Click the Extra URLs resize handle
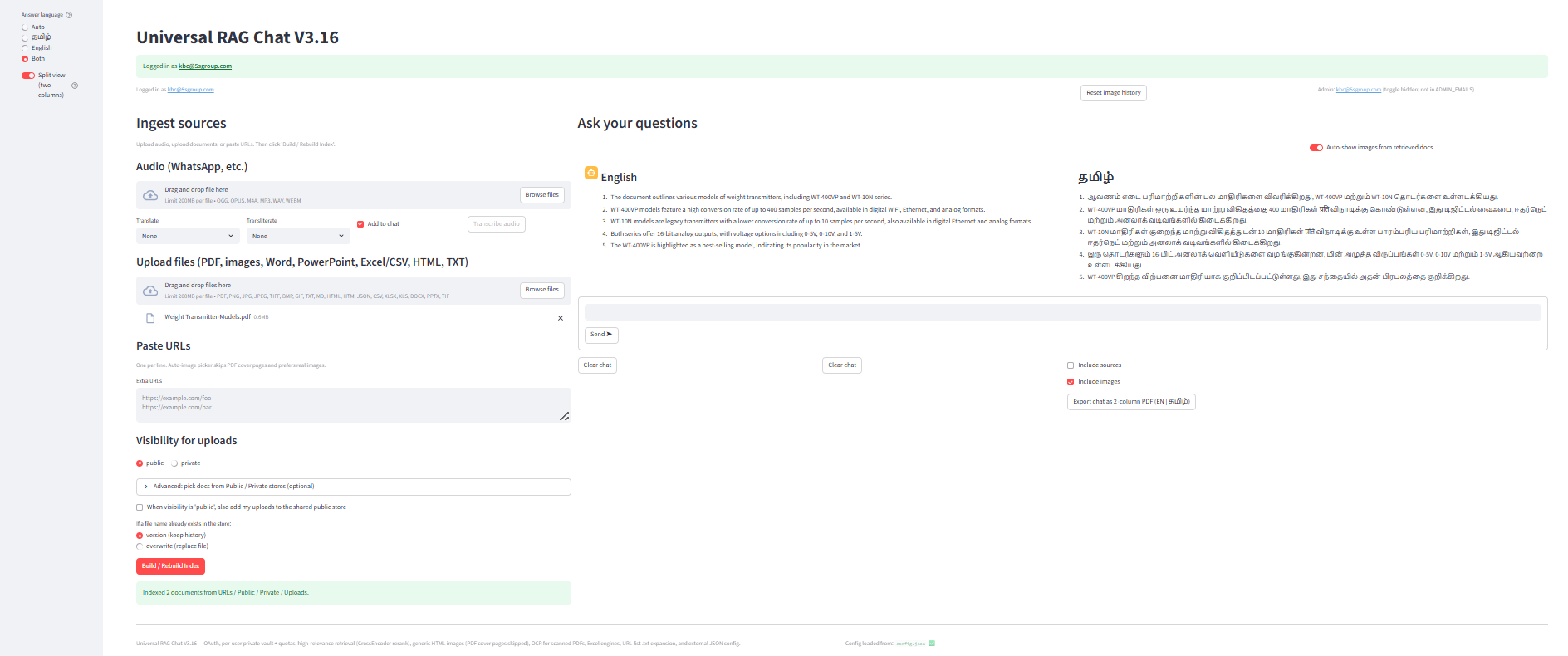The height and width of the screenshot is (656, 1568). [564, 416]
